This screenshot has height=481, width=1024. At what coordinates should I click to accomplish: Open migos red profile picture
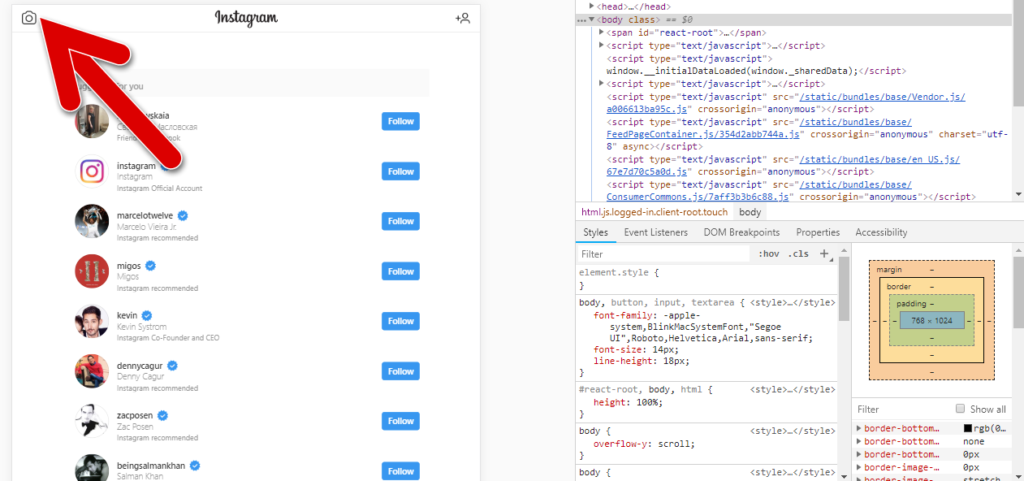pos(91,272)
